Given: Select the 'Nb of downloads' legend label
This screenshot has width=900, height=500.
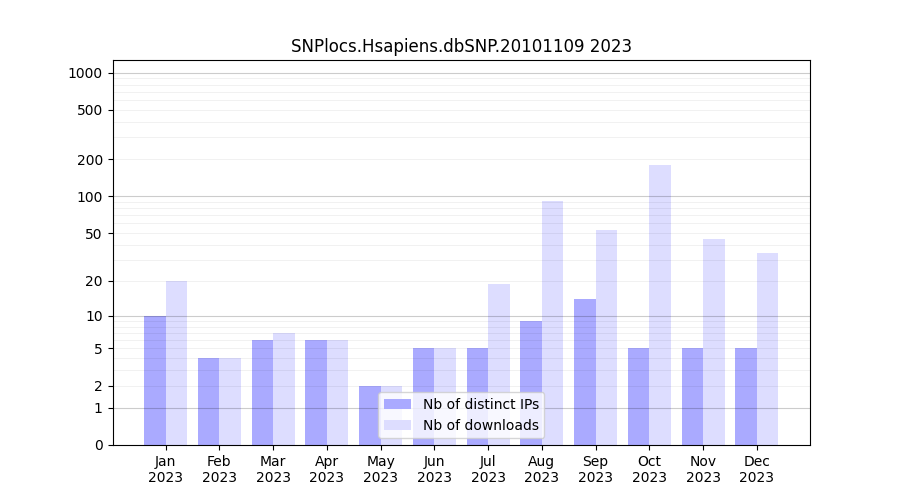Looking at the screenshot, I should point(480,425).
